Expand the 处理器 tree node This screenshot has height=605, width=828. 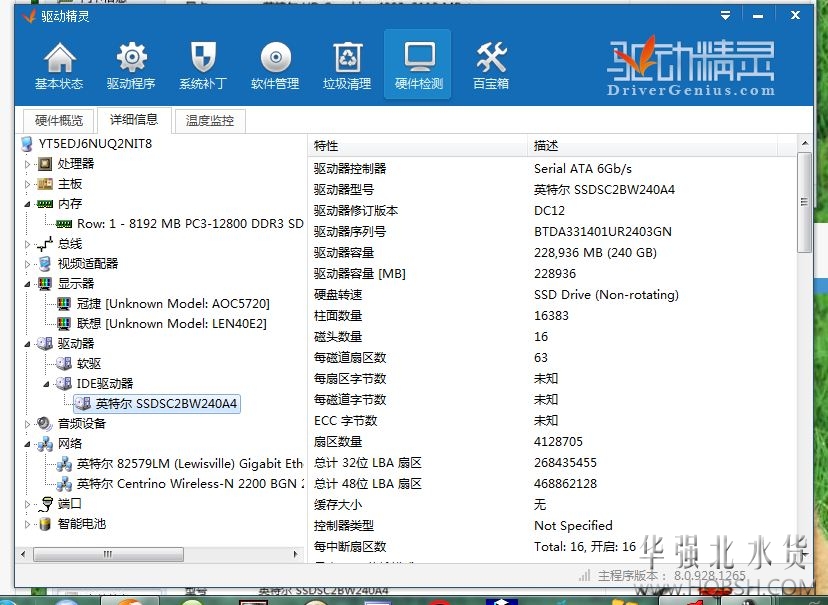pos(28,164)
